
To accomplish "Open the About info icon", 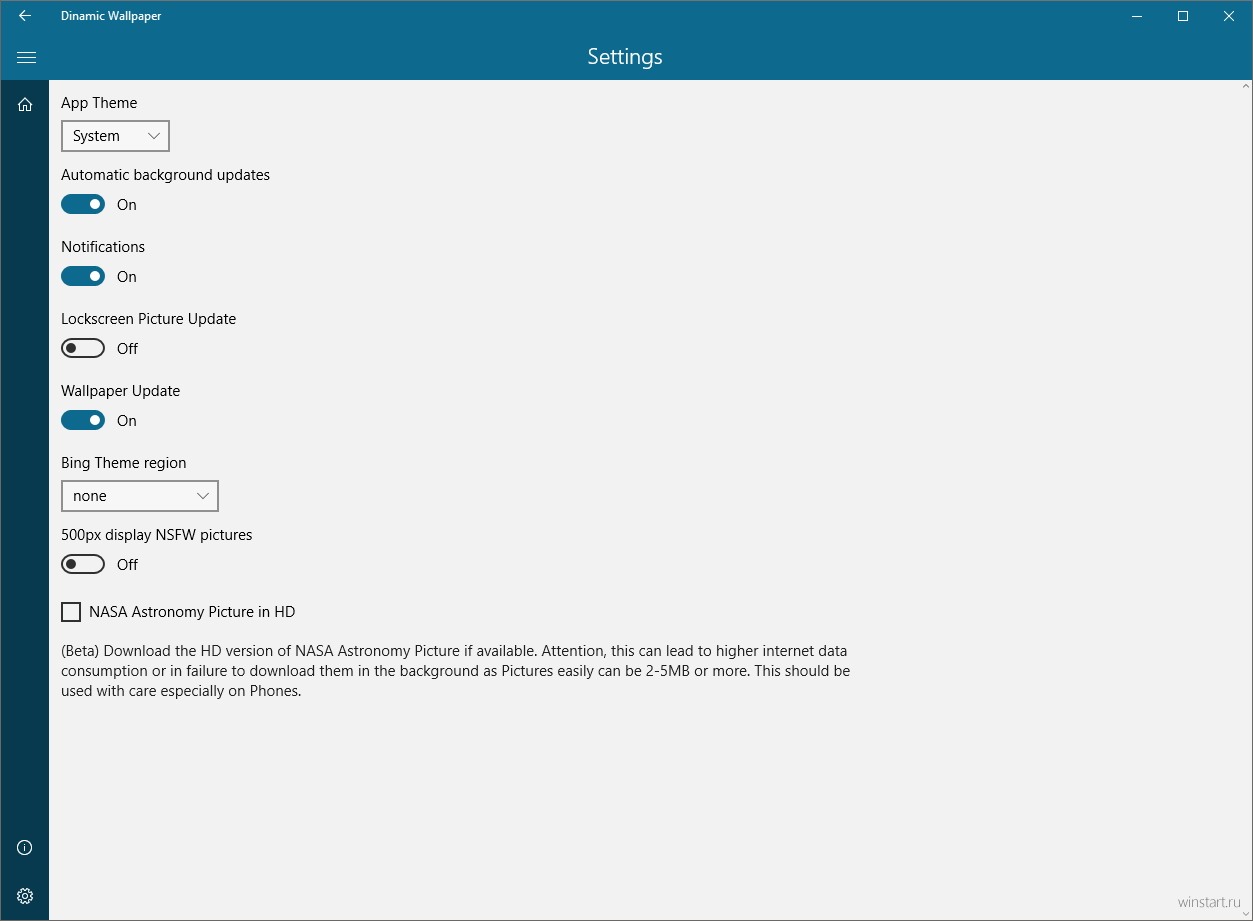I will (25, 848).
